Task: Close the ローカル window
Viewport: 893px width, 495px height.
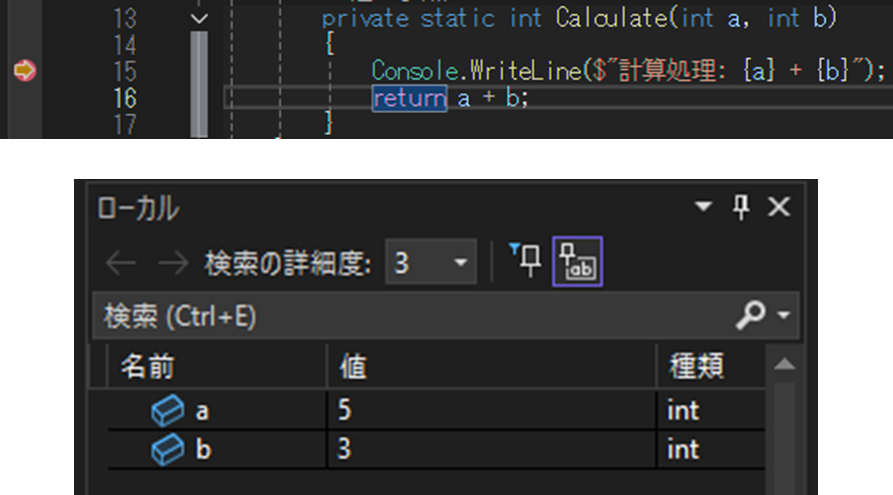Action: (779, 207)
